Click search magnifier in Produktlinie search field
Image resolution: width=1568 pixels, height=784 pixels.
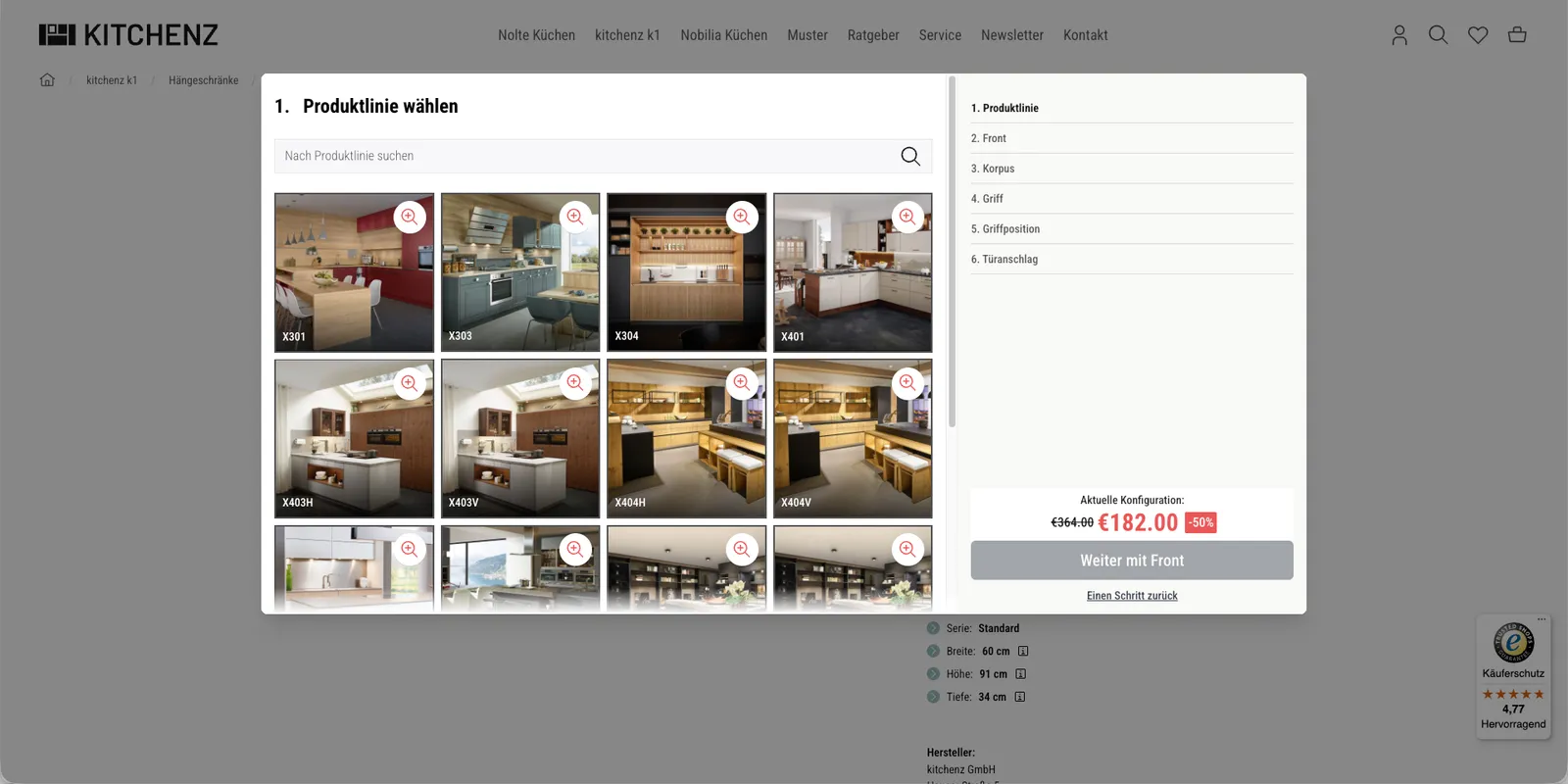click(910, 156)
